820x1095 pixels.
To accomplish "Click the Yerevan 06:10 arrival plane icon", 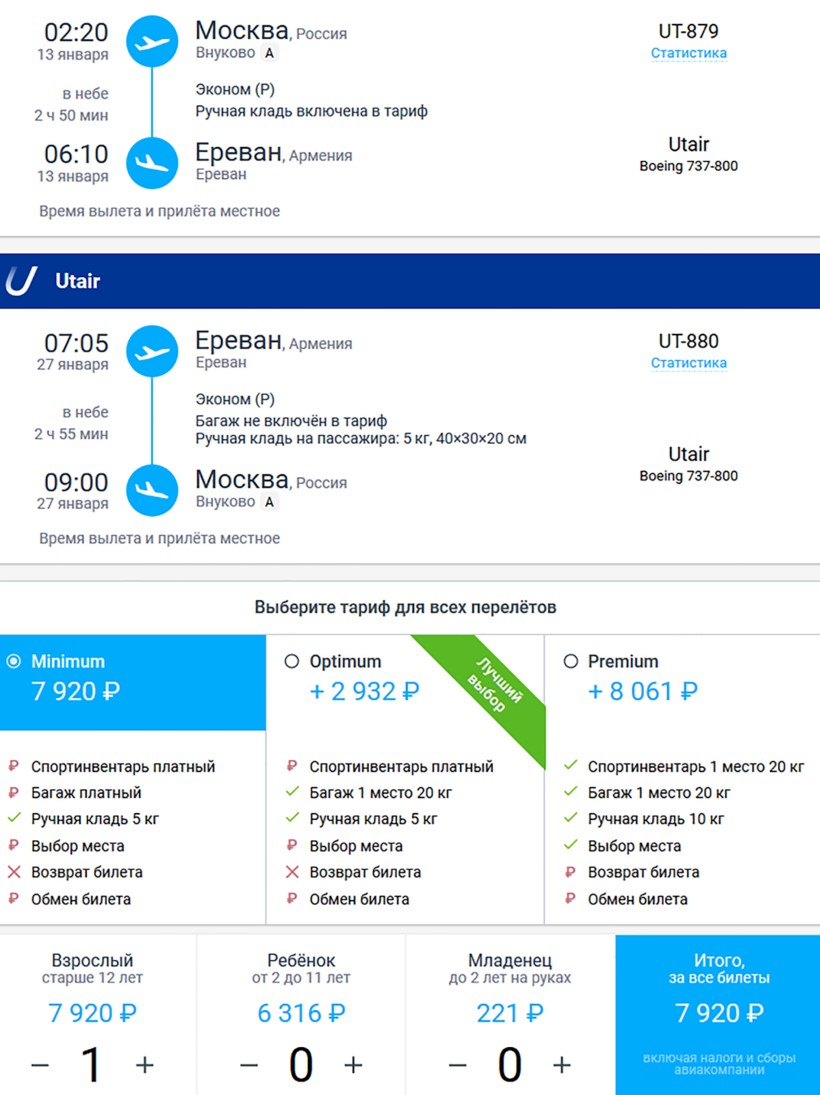I will click(152, 163).
